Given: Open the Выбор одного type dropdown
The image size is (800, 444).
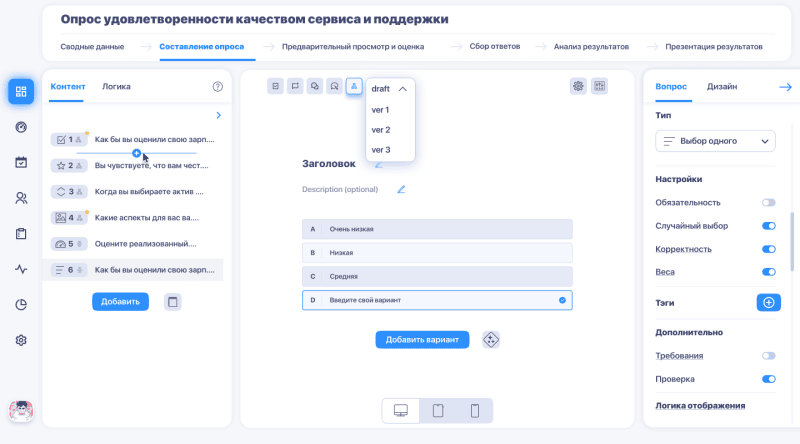Looking at the screenshot, I should 715,141.
